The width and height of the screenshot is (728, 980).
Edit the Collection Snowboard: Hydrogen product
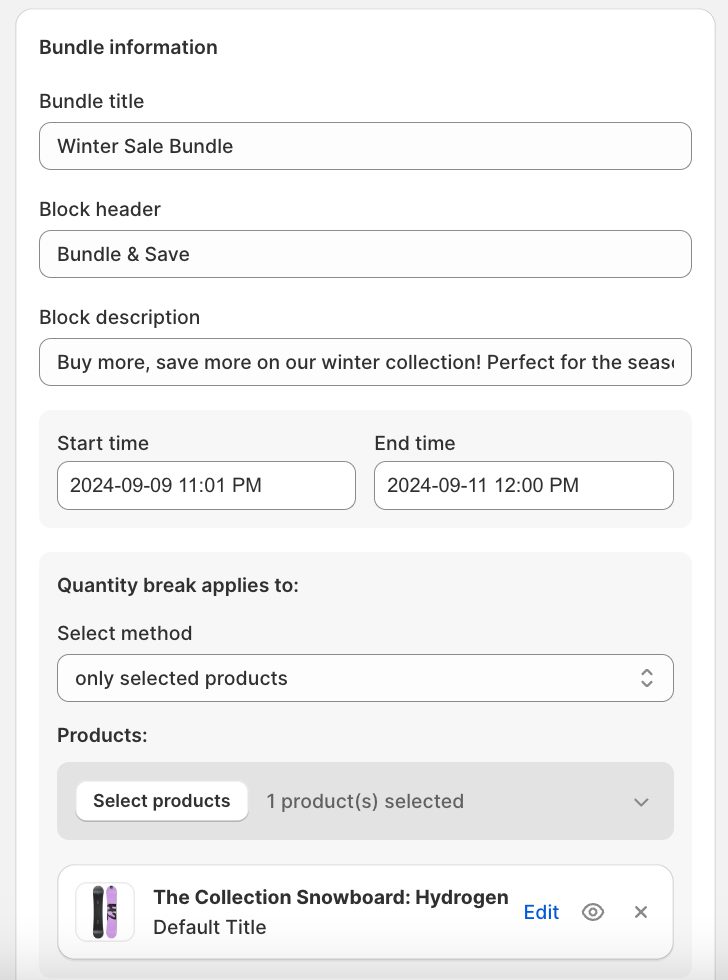(x=541, y=912)
